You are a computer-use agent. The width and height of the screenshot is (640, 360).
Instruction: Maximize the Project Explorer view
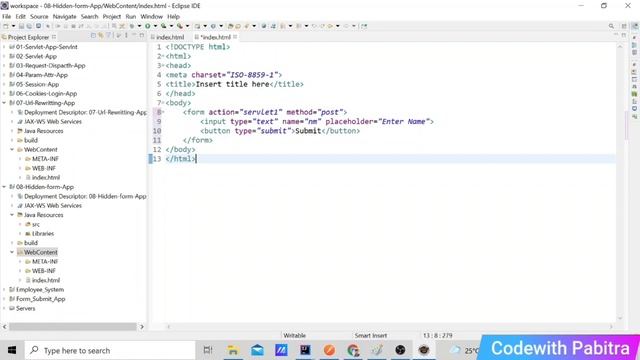tap(142, 36)
